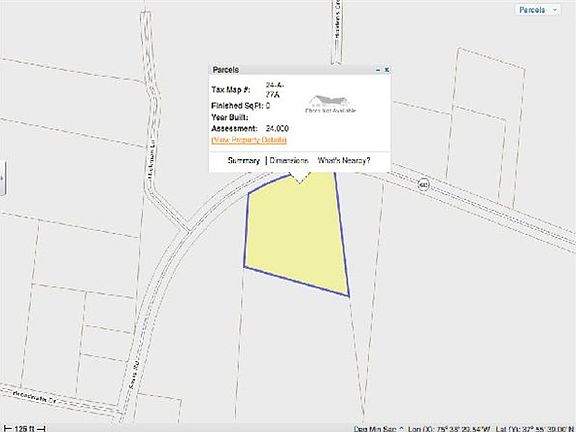The image size is (576, 432).
Task: Open the Deg Min Sec coordinate format selector
Action: [x=379, y=429]
